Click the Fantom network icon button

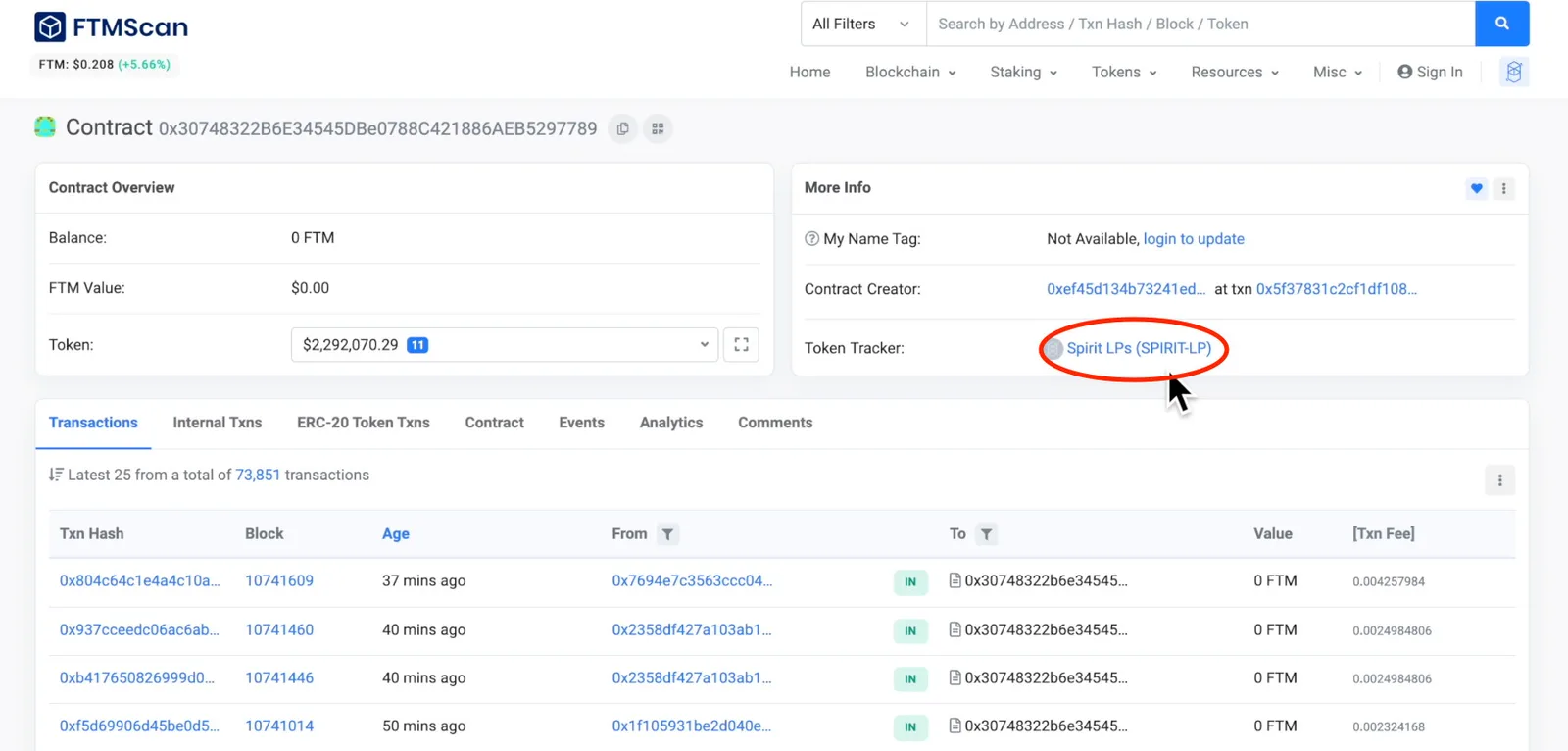point(1514,72)
